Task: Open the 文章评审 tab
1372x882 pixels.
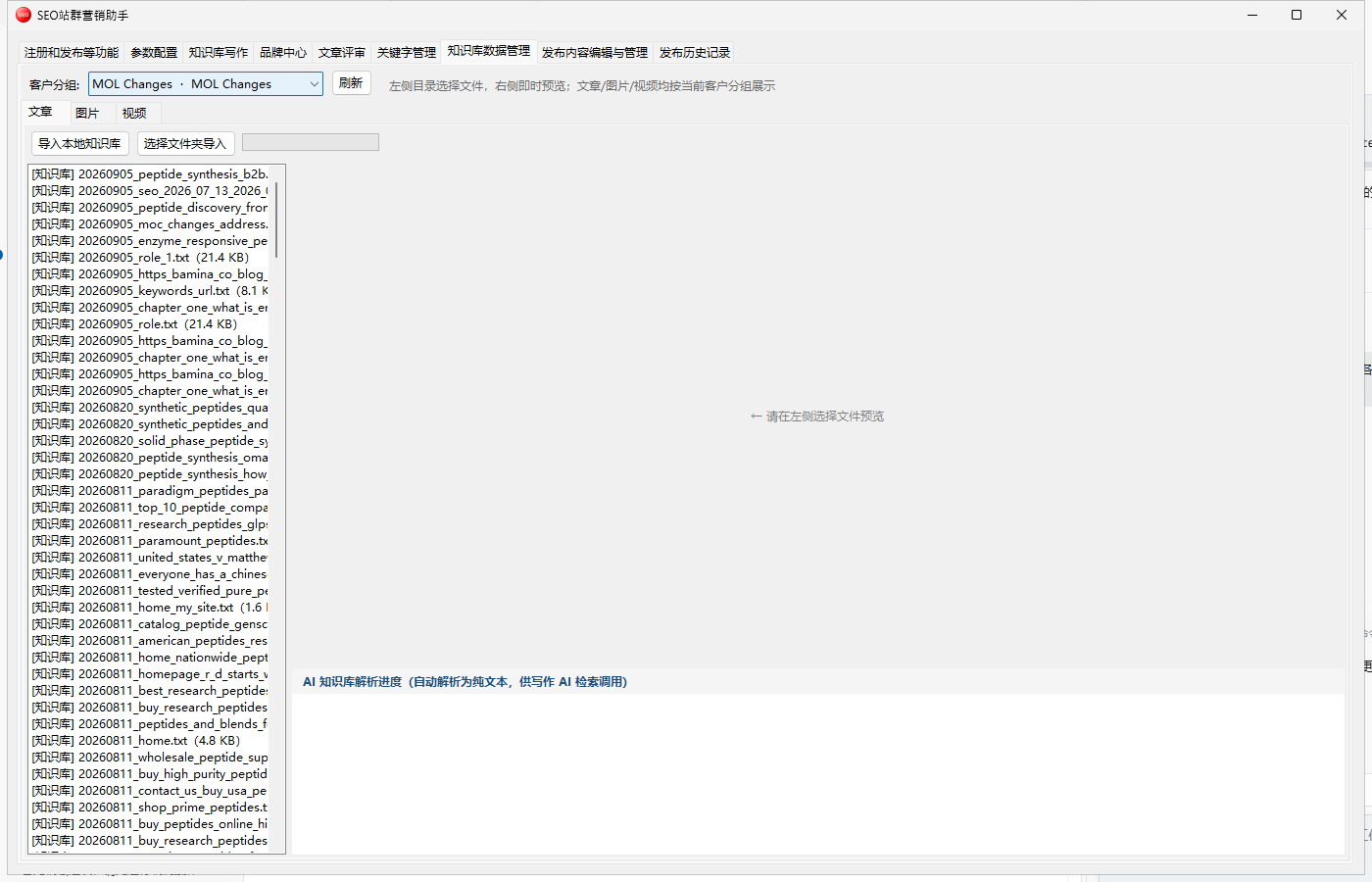Action: click(x=342, y=53)
